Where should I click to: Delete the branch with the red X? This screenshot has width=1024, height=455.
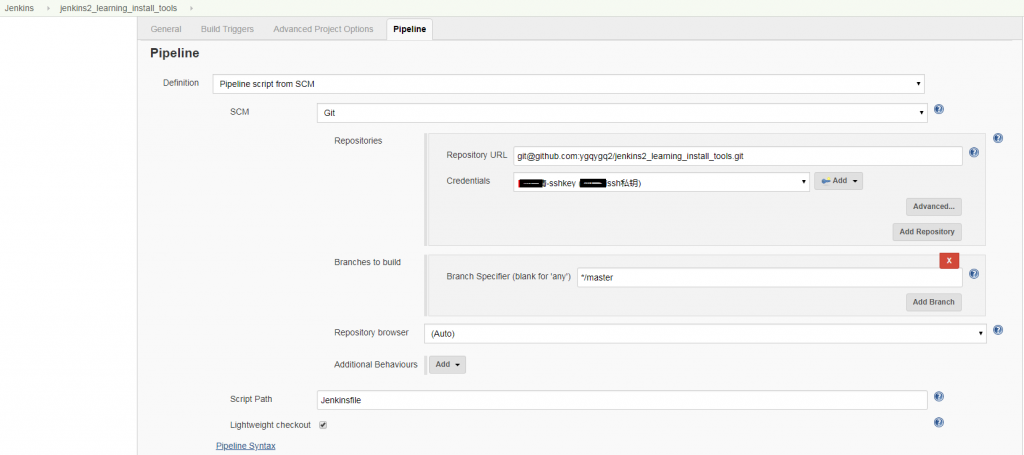click(x=949, y=260)
